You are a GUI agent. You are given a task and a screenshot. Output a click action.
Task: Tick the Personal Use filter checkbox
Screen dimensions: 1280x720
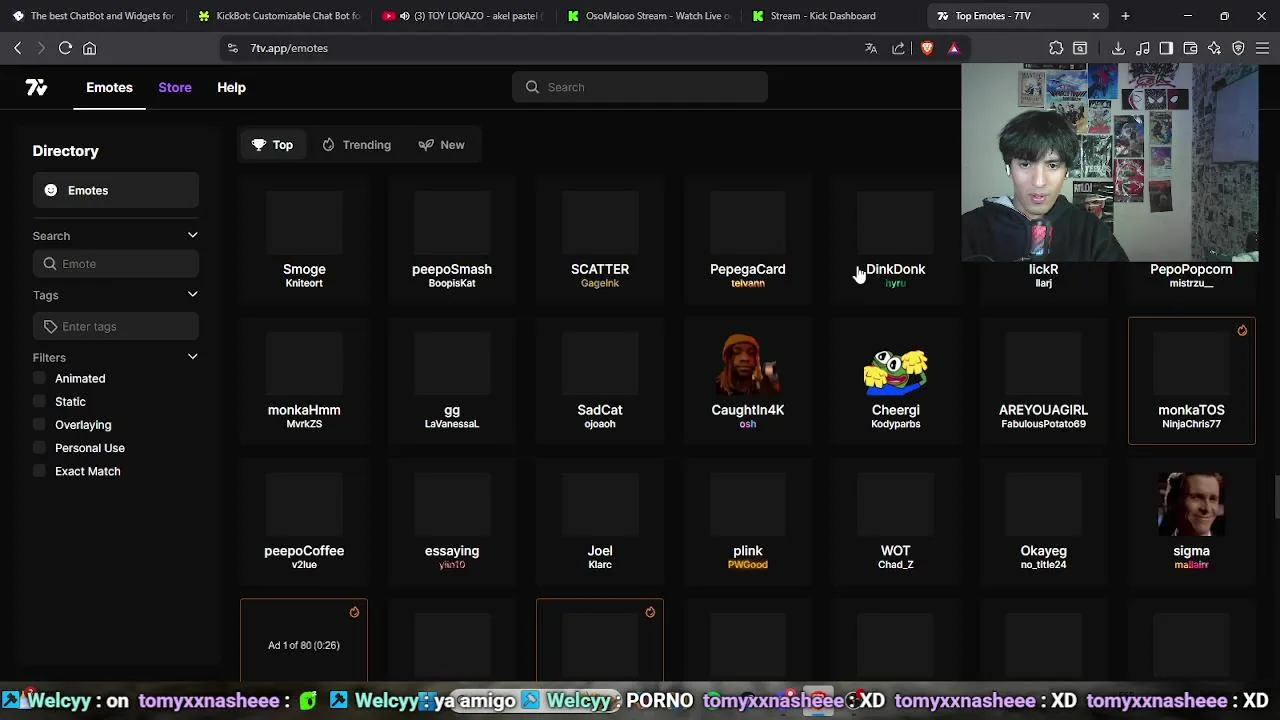39,448
